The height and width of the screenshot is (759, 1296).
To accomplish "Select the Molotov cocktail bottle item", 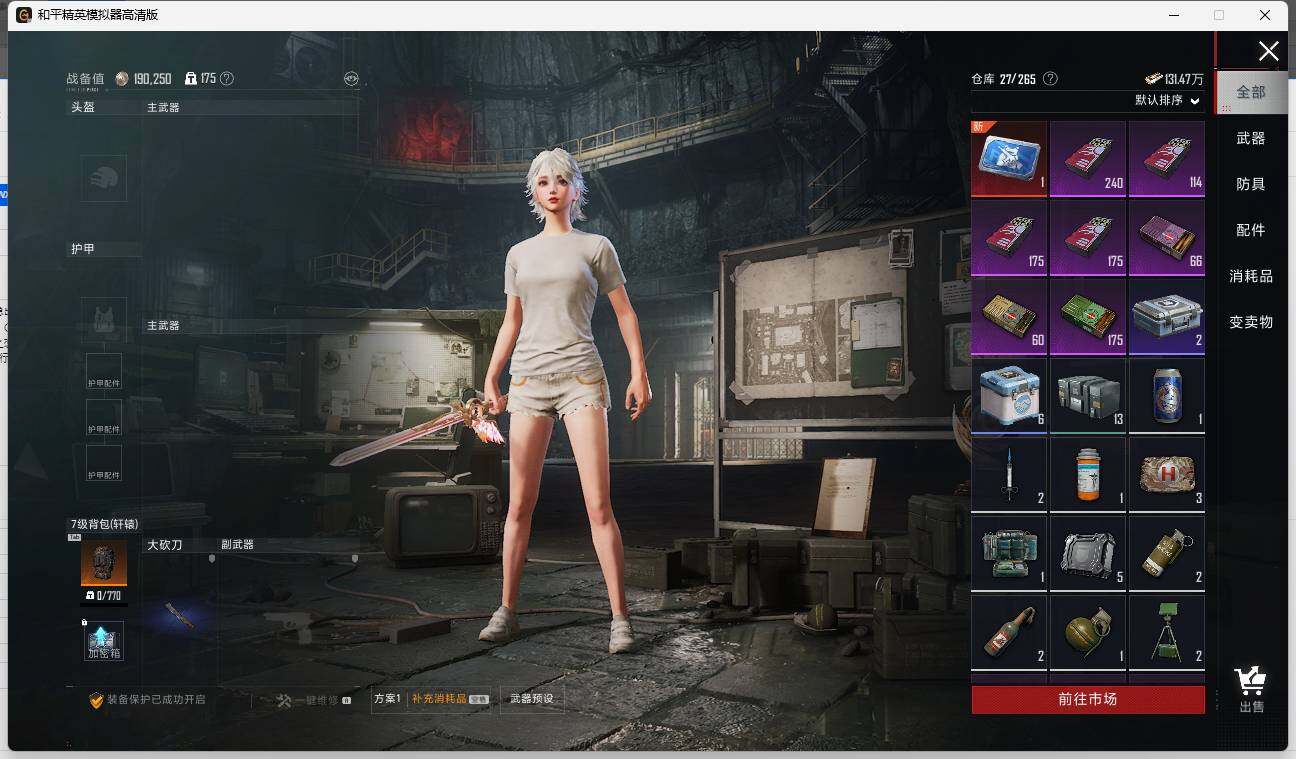I will point(1009,632).
